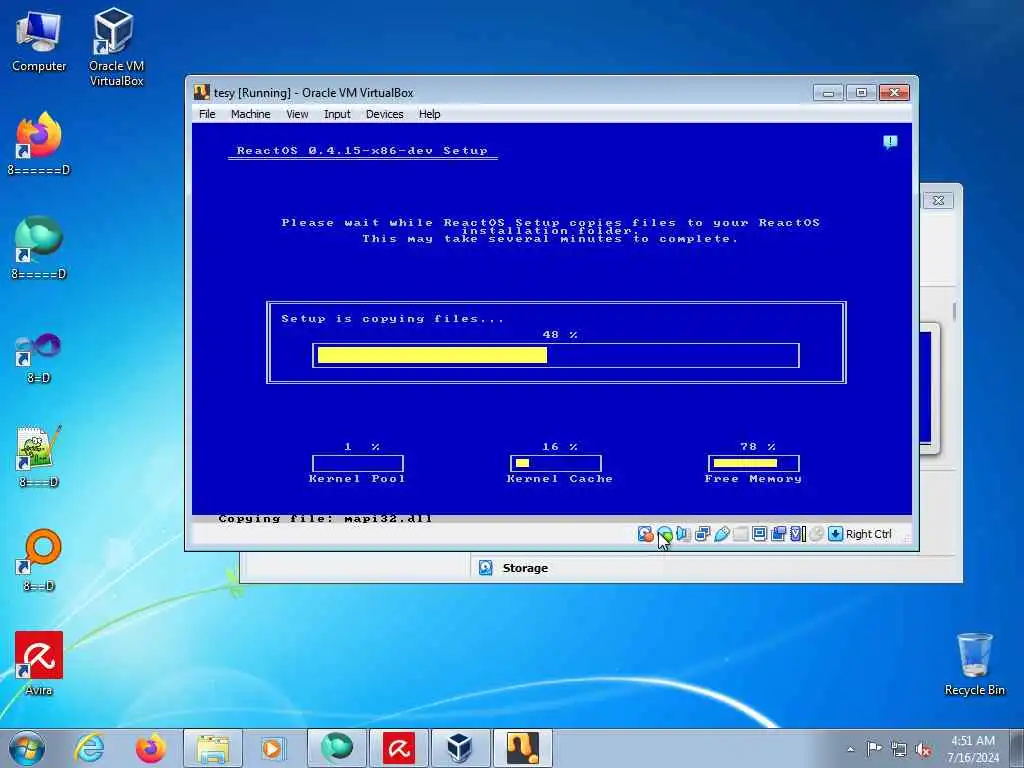Open the Computer desktop icon
1024x768 pixels.
(39, 42)
